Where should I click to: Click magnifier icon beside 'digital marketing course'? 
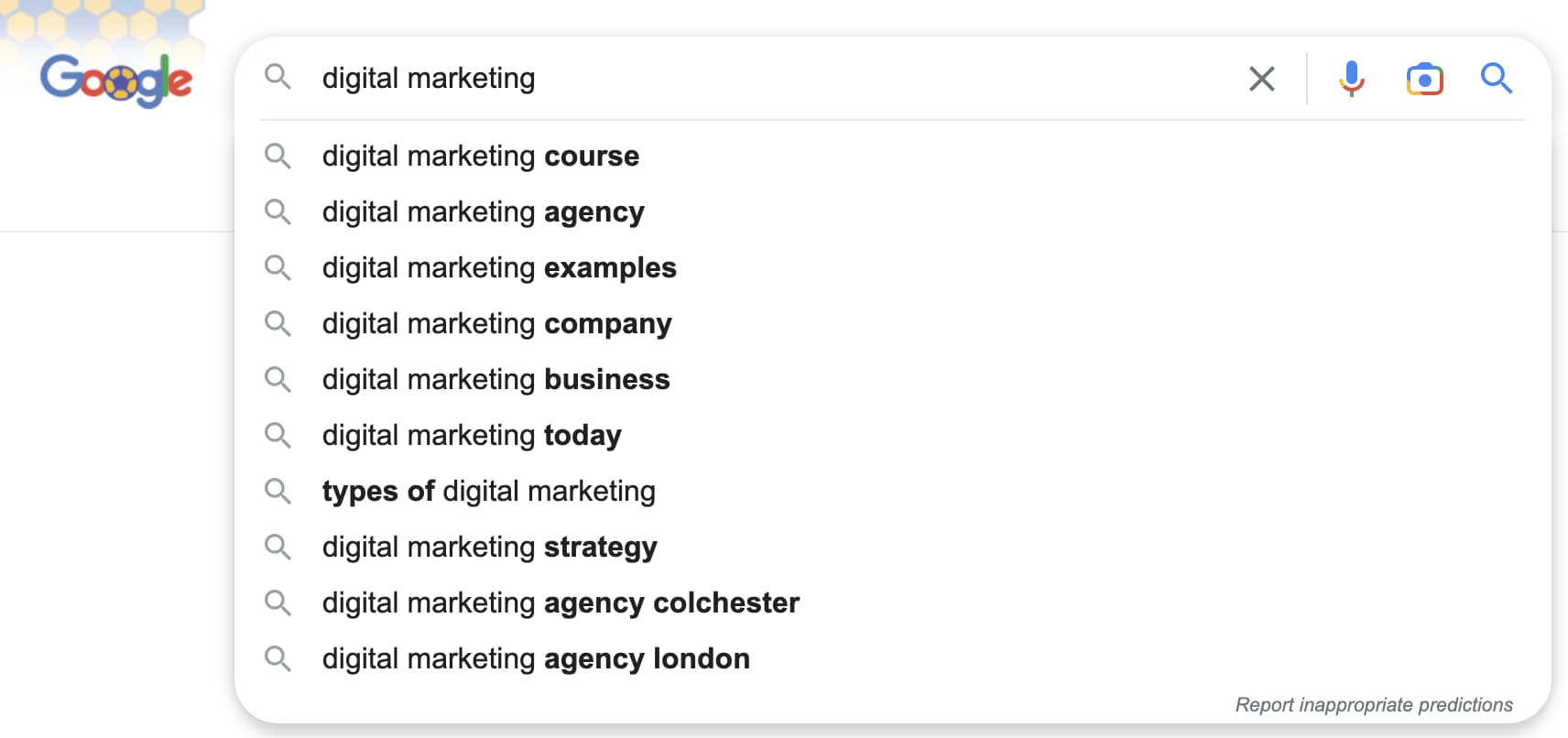click(278, 157)
